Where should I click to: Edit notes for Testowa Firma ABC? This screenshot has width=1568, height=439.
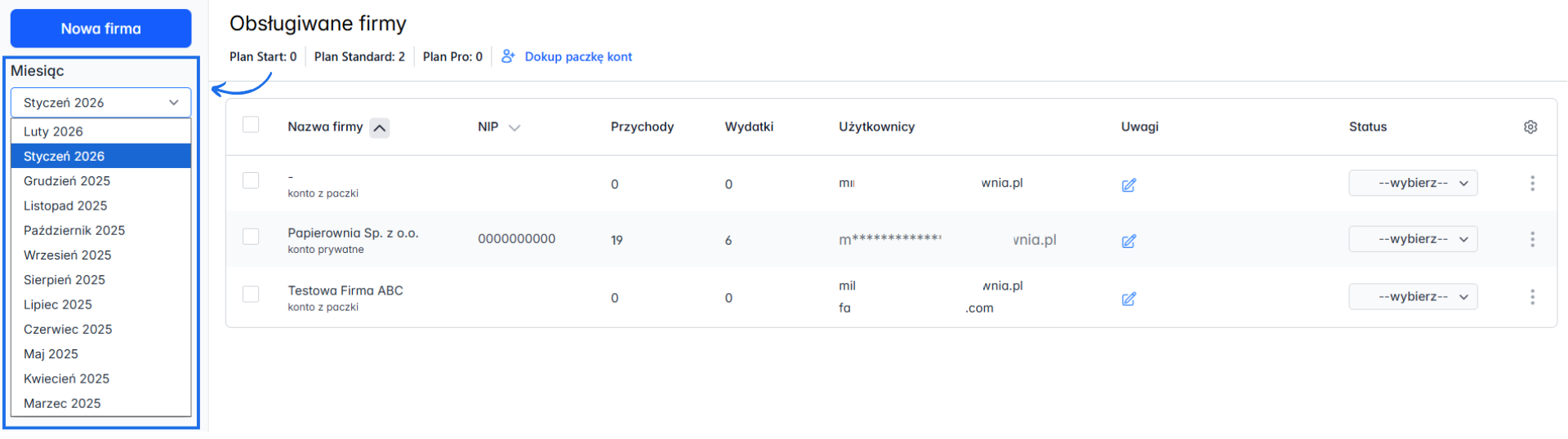(x=1129, y=299)
